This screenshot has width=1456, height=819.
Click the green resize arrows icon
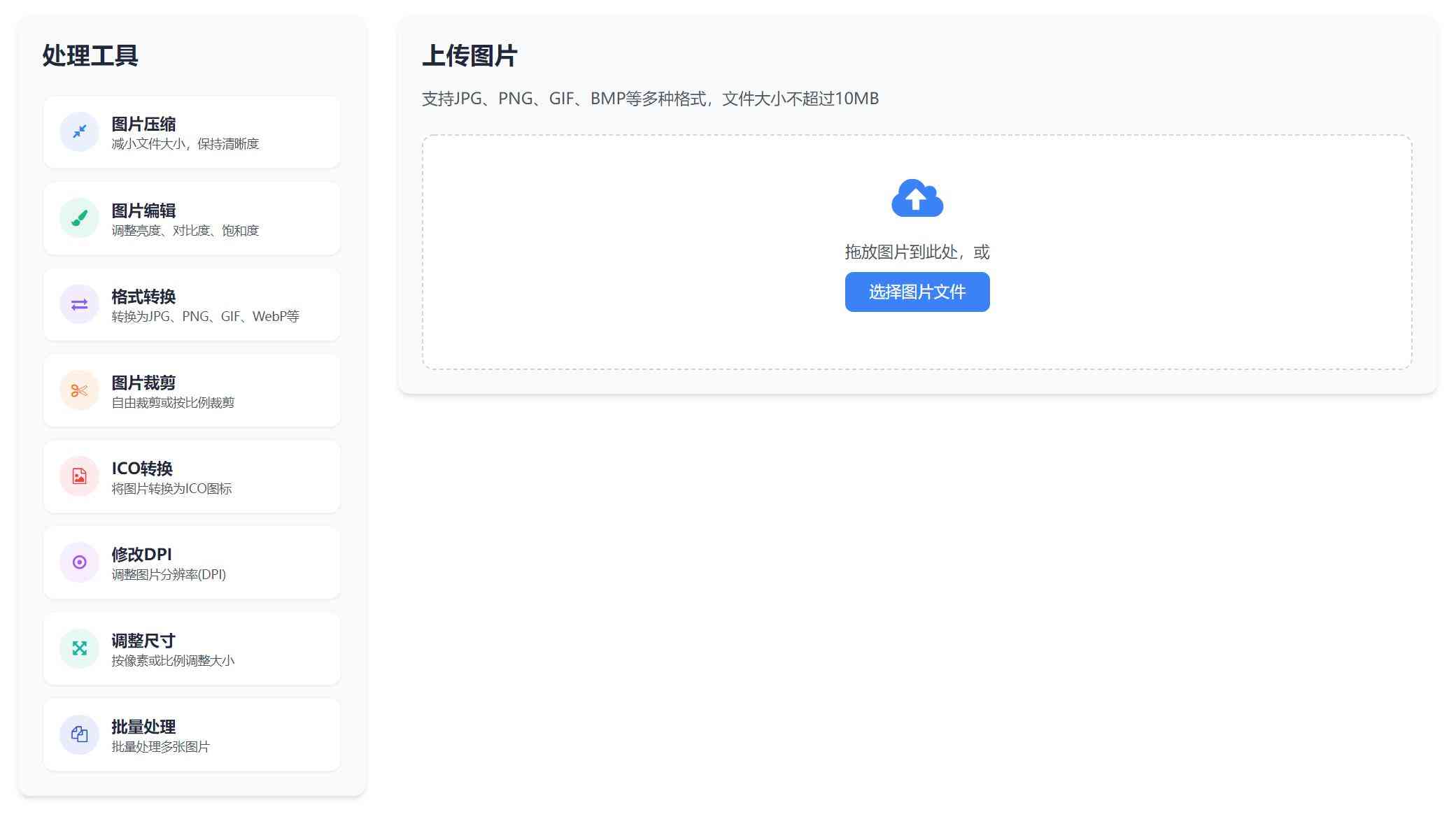pos(80,648)
